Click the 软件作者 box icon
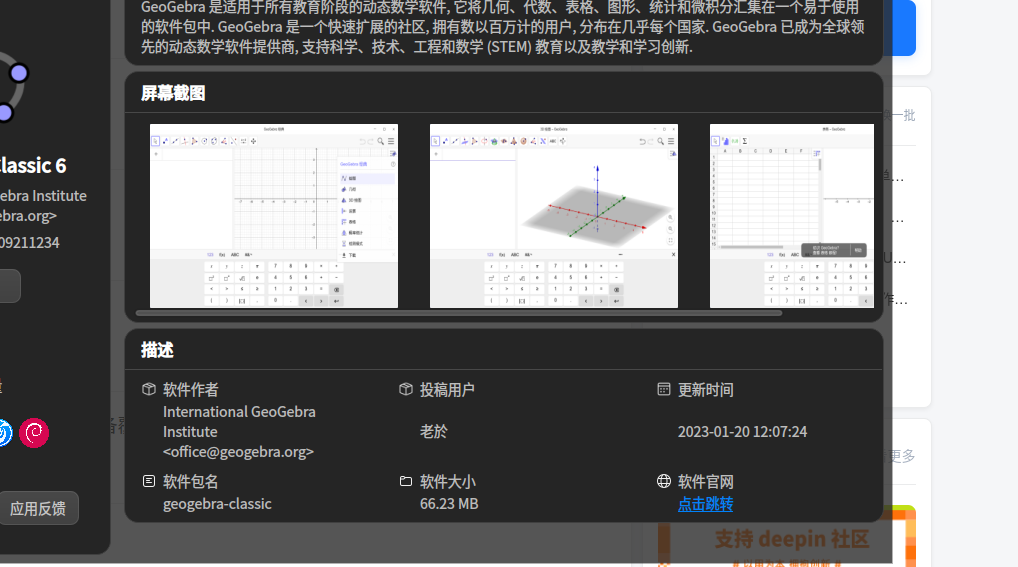The width and height of the screenshot is (1018, 567). tap(149, 389)
